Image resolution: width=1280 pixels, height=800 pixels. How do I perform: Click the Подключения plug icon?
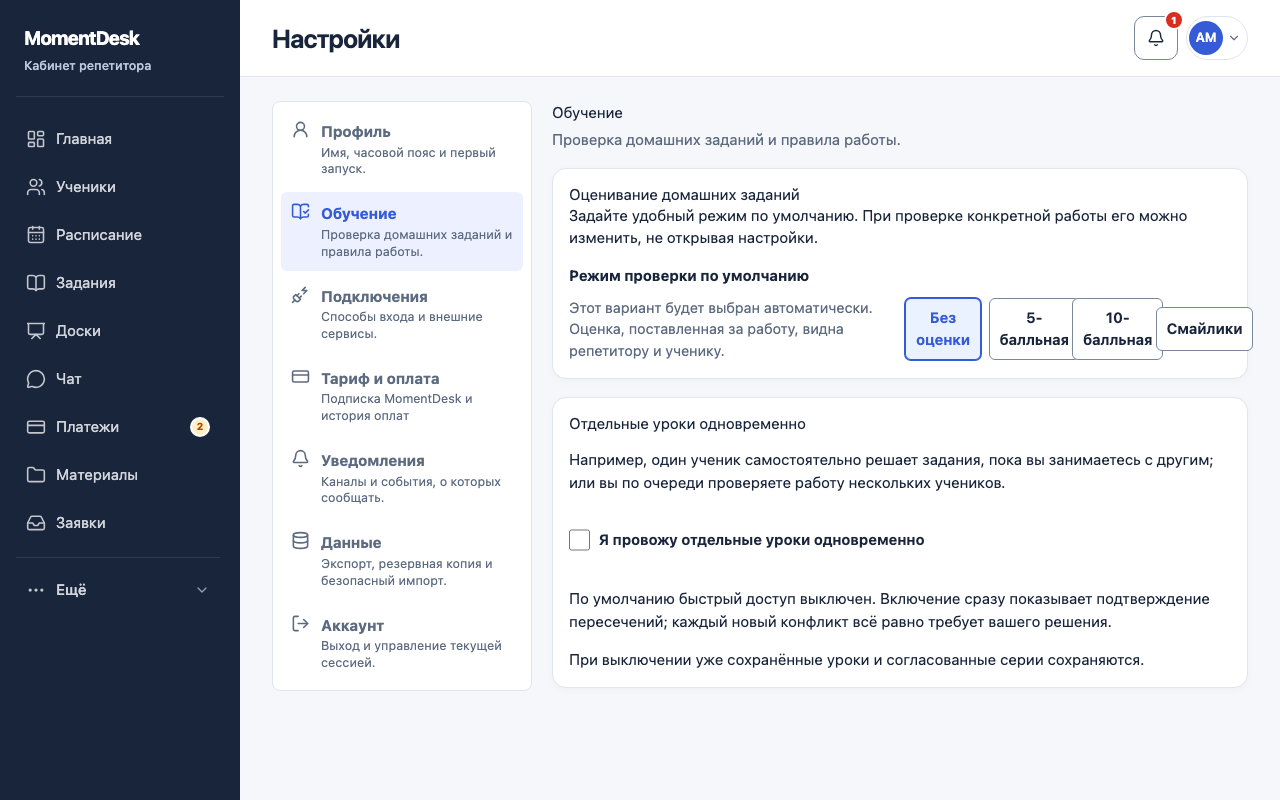300,295
